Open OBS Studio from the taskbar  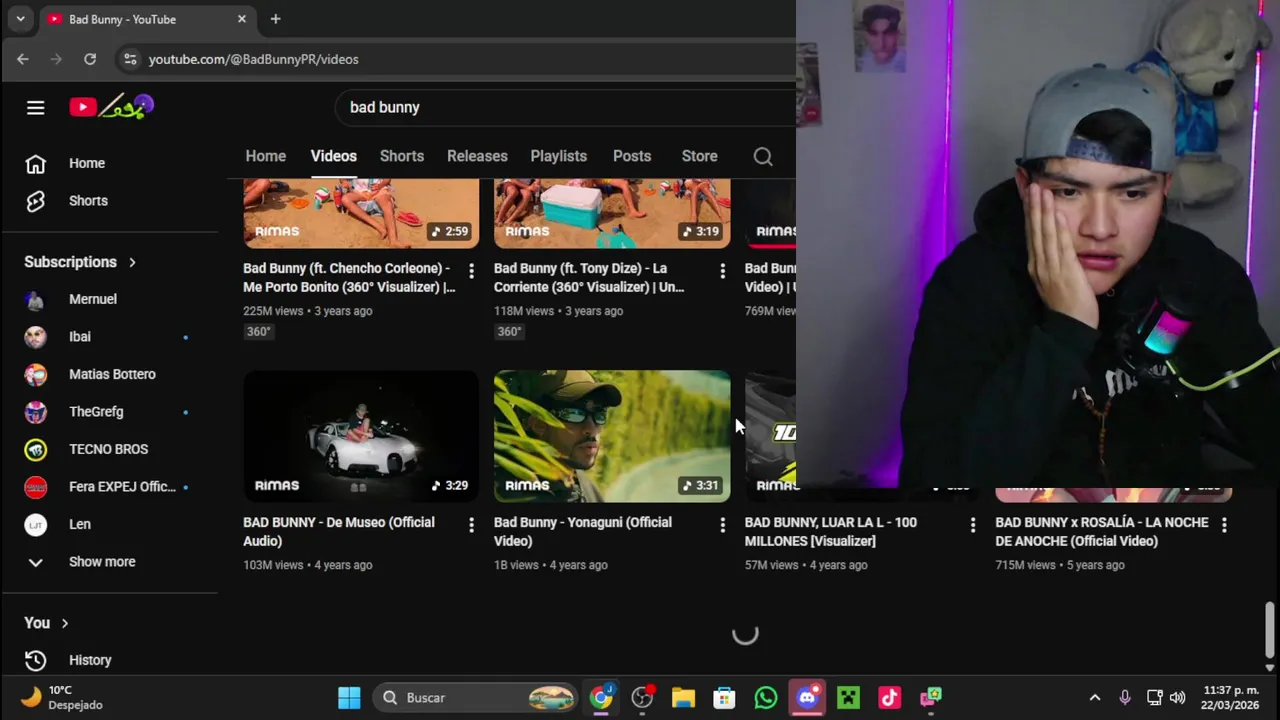click(x=642, y=697)
